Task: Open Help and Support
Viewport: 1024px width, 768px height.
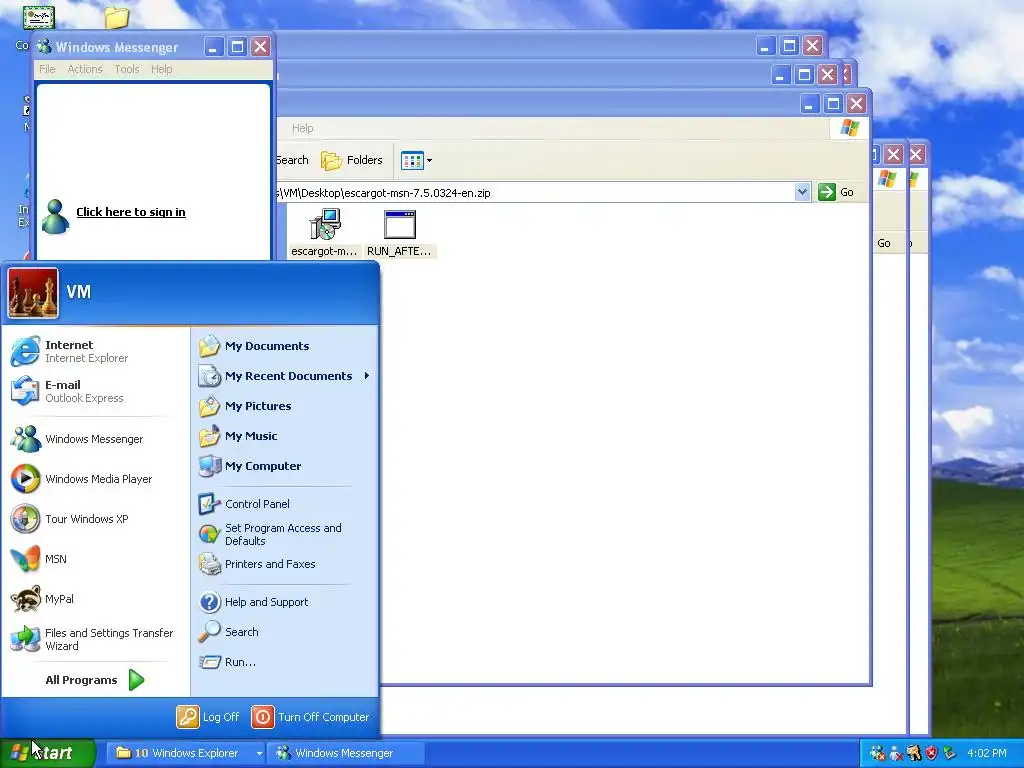Action: click(x=285, y=602)
